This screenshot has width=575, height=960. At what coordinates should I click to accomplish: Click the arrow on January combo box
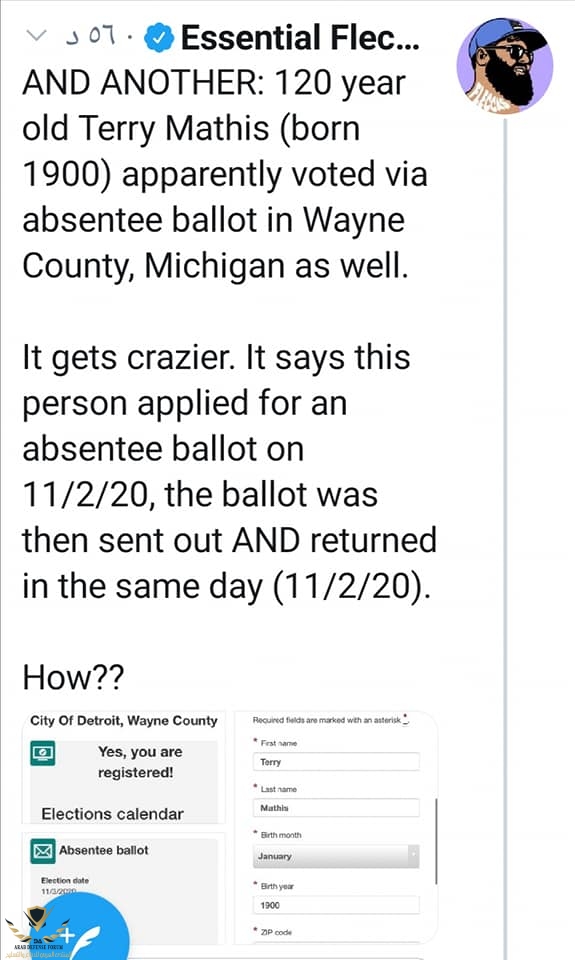click(414, 856)
